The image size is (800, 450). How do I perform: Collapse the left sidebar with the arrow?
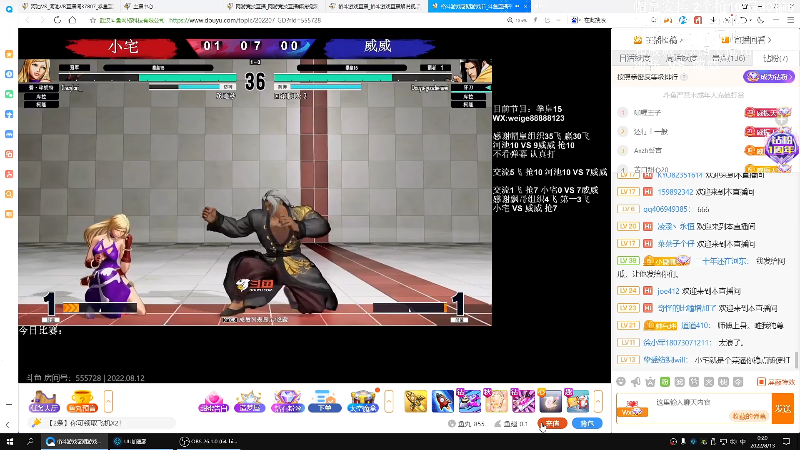(x=8, y=424)
